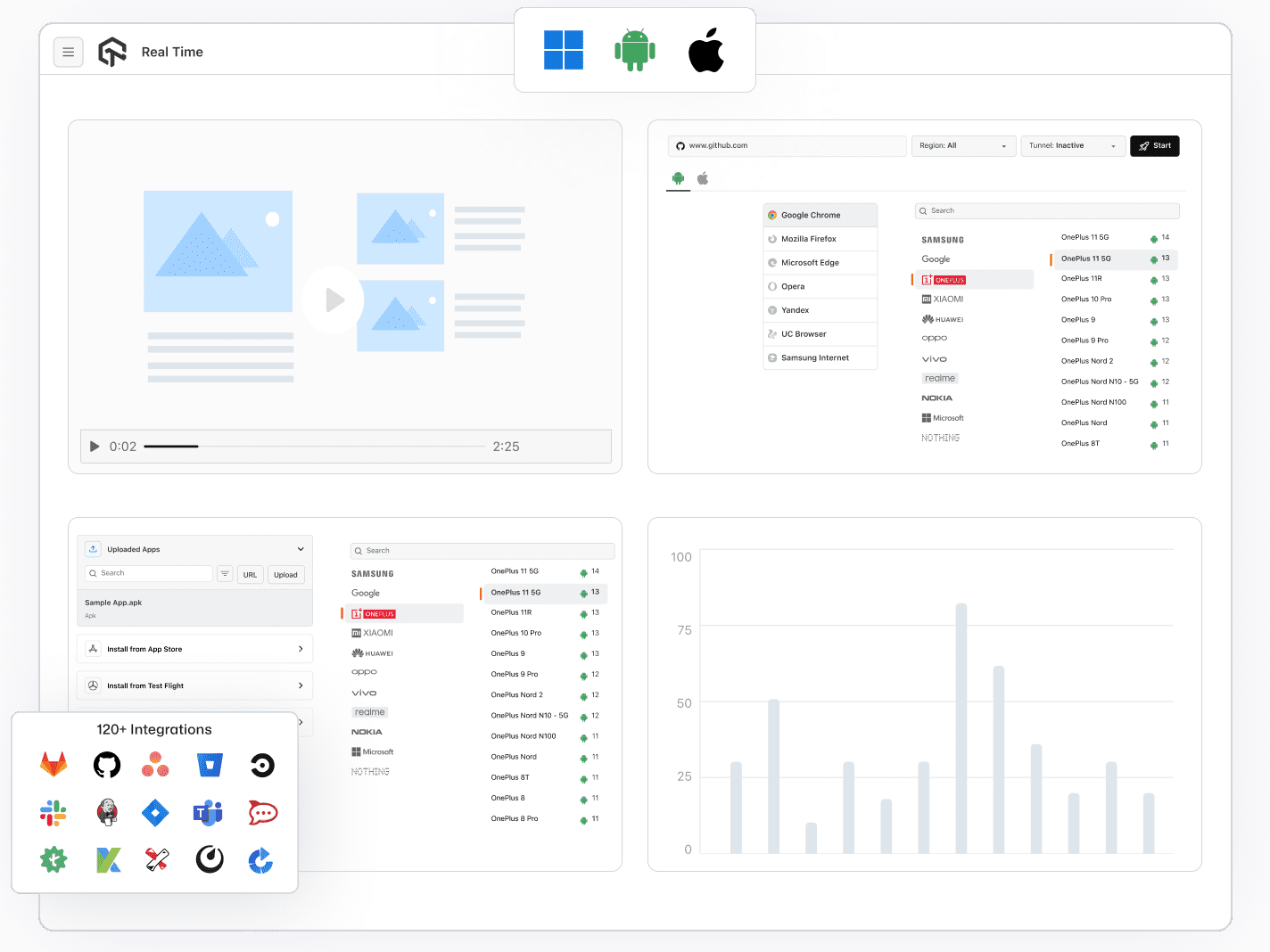Select the Sample App.apk entry
This screenshot has width=1270, height=952.
pyautogui.click(x=194, y=608)
